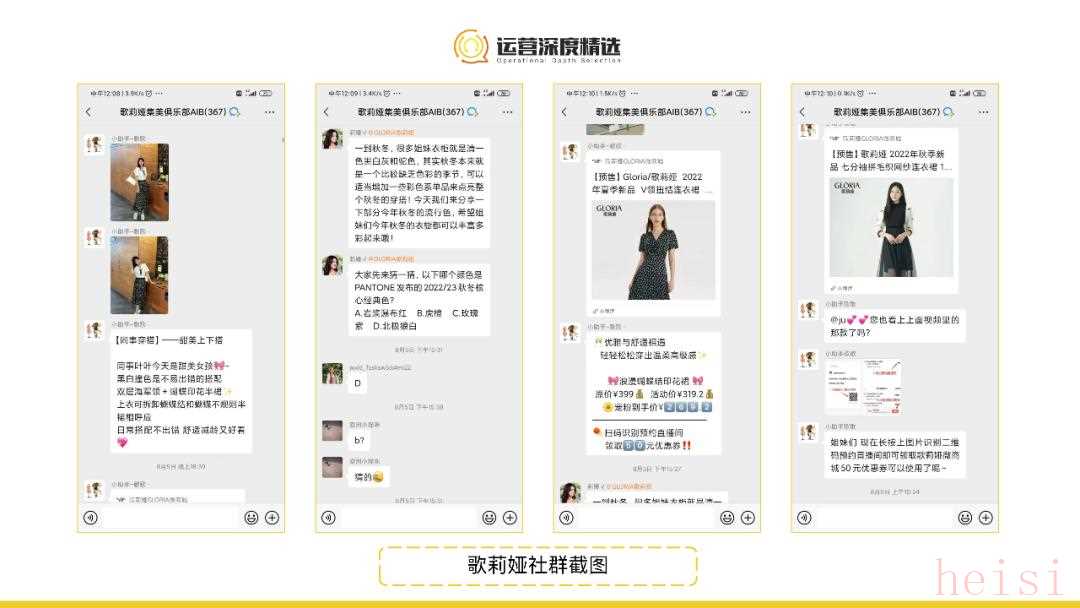Open the emoji picker in the leftmost chat
The height and width of the screenshot is (608, 1080).
[251, 517]
